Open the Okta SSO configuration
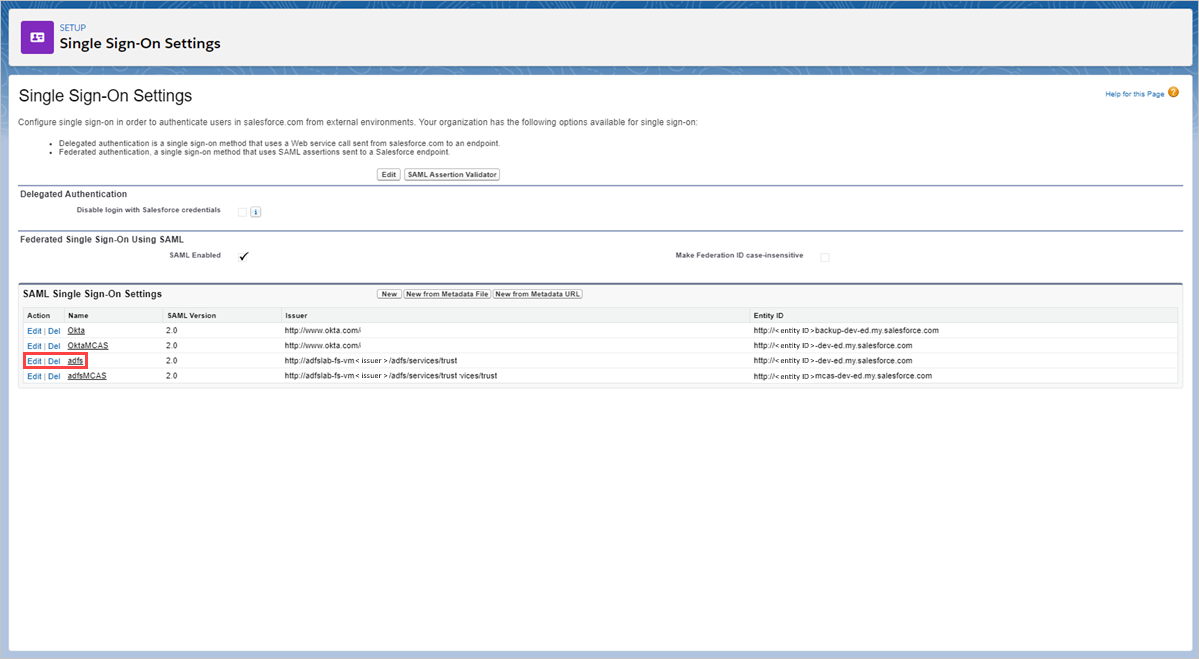Viewport: 1199px width, 659px height. click(75, 330)
